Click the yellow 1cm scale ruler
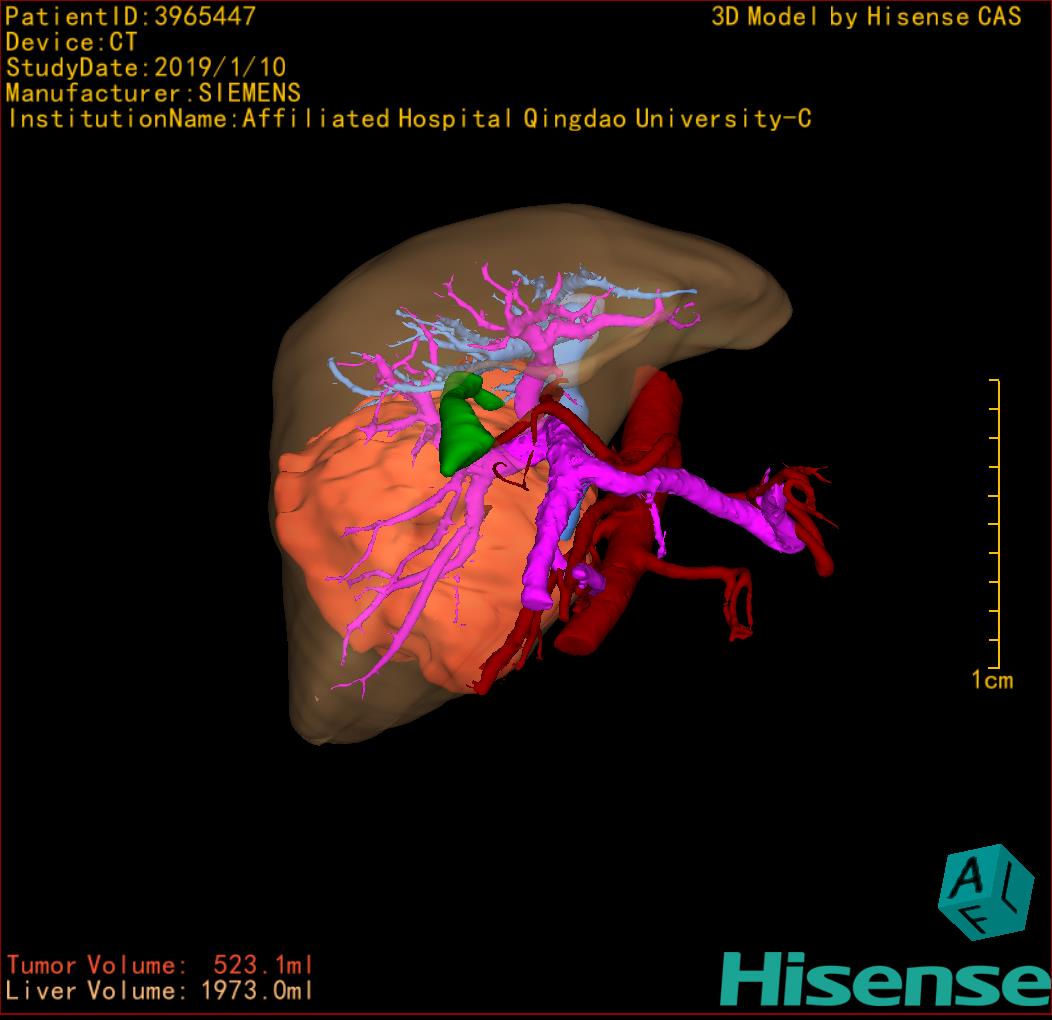The width and height of the screenshot is (1052, 1020). 995,524
